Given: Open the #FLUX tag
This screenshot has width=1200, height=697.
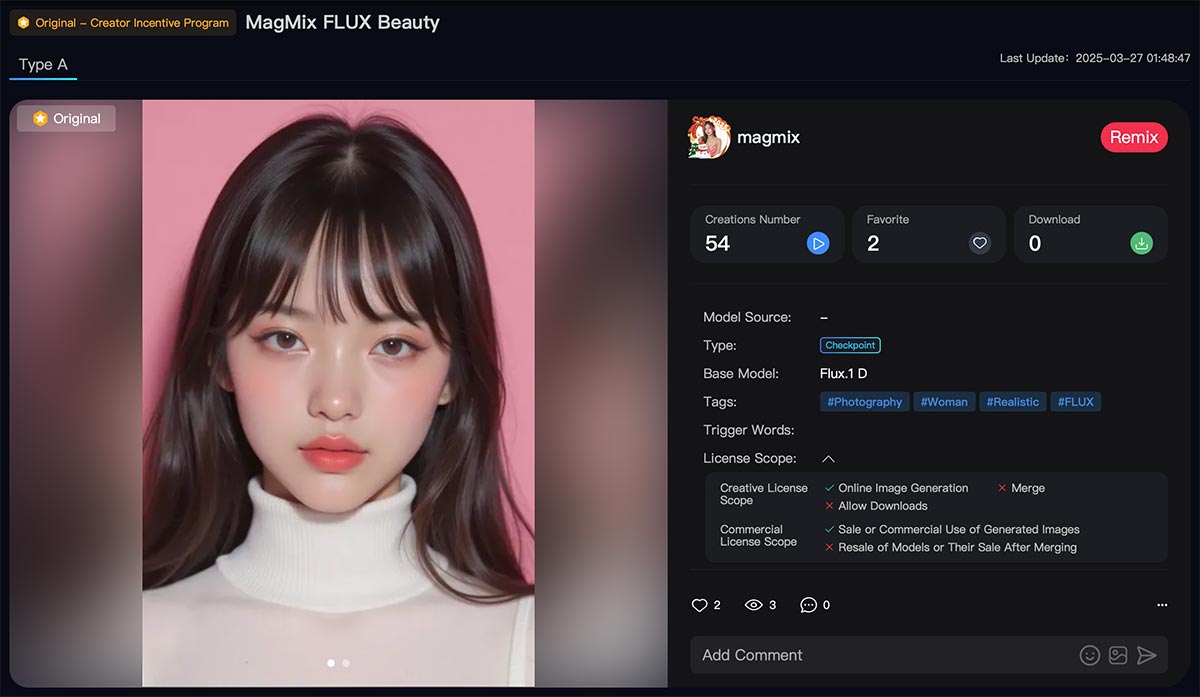Looking at the screenshot, I should (1076, 401).
